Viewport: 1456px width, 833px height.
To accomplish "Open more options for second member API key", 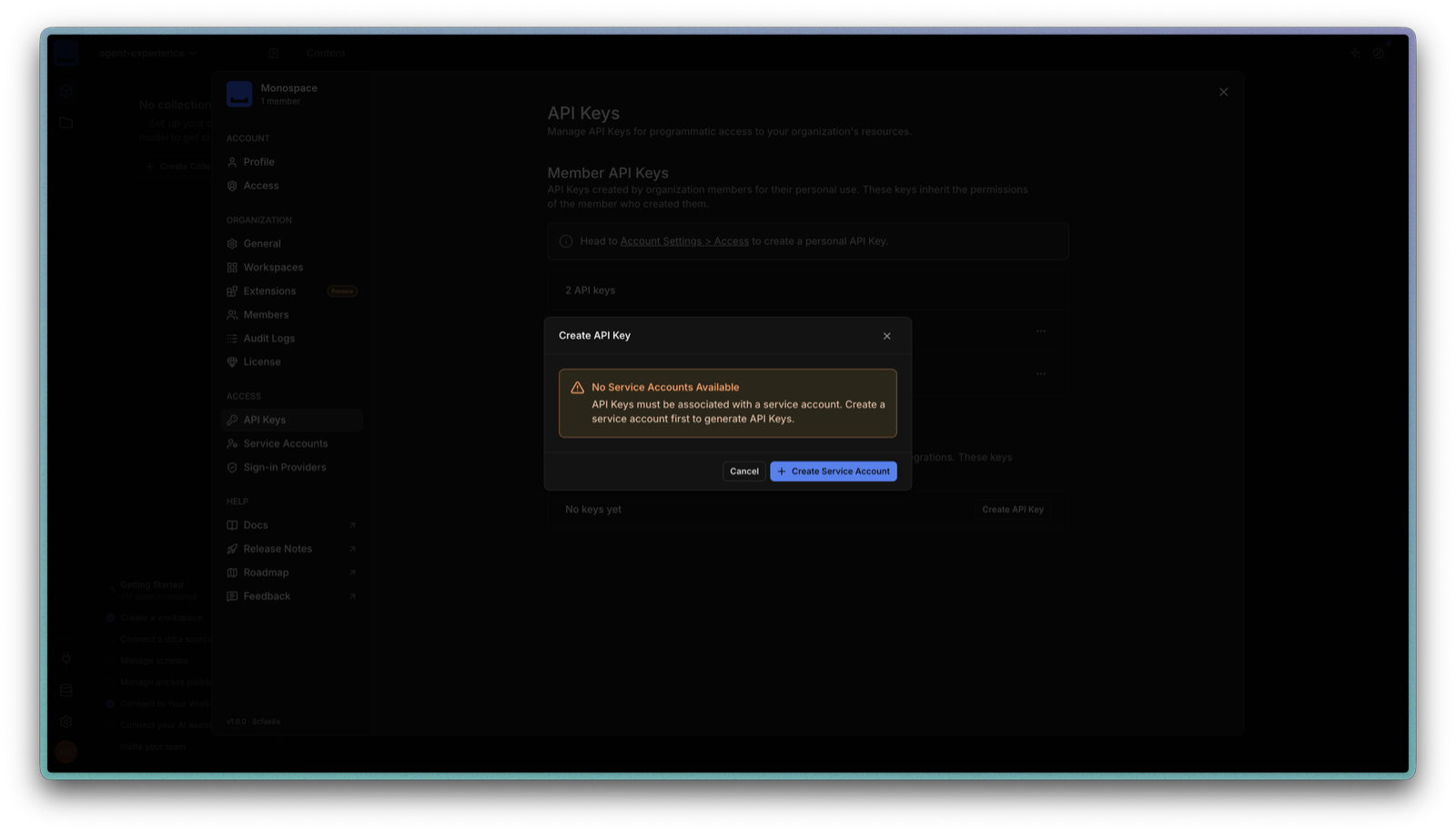I will click(x=1041, y=374).
